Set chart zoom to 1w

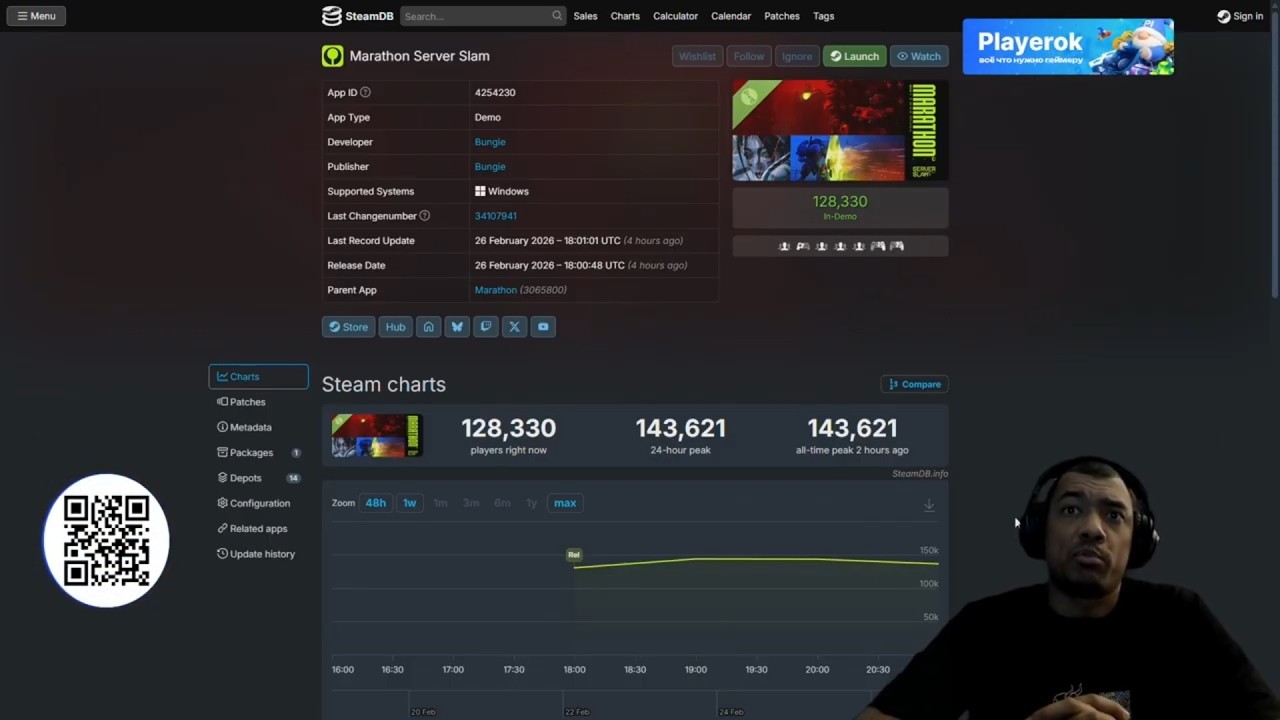409,503
